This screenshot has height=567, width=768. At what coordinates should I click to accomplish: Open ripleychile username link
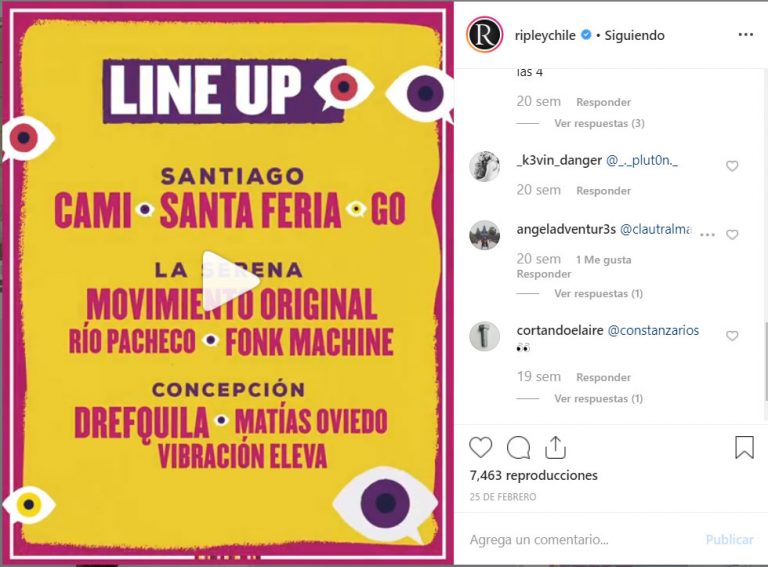point(545,35)
